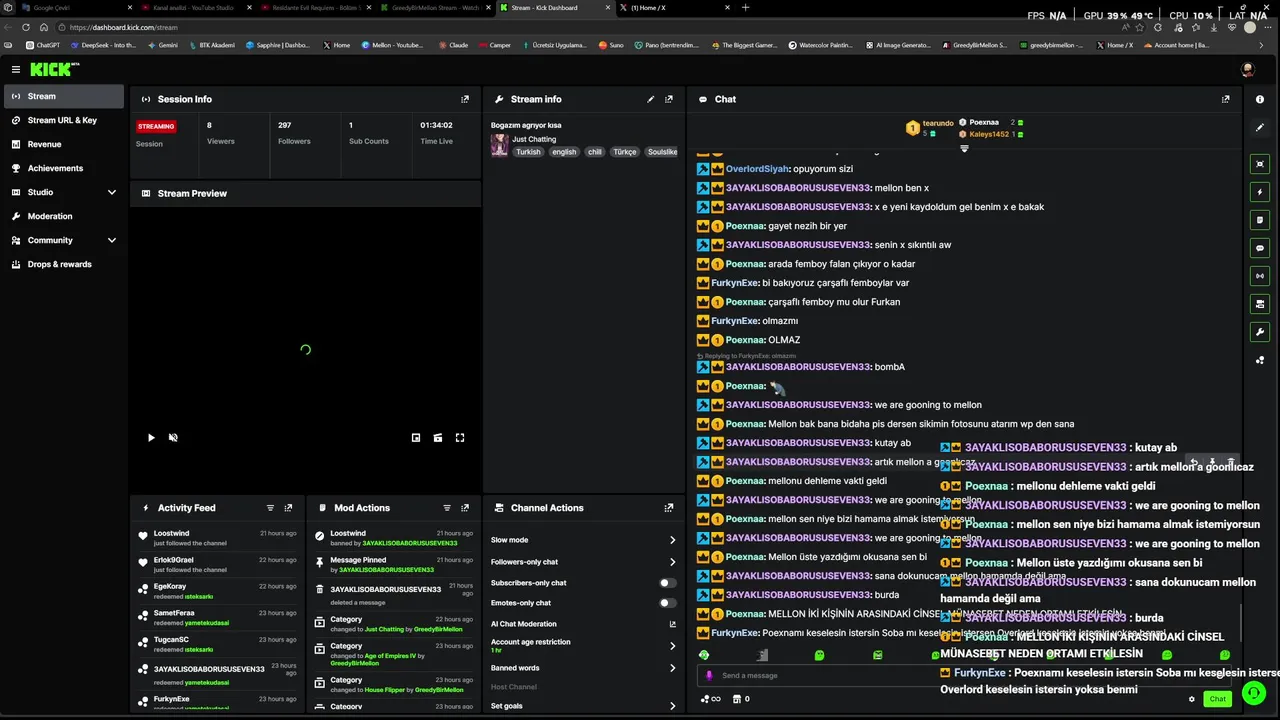Pop out the Chat panel
Screen dimensions: 1280x720
pyautogui.click(x=1226, y=99)
